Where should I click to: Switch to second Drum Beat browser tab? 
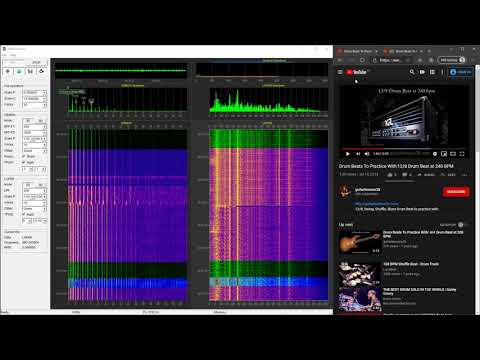pyautogui.click(x=404, y=51)
